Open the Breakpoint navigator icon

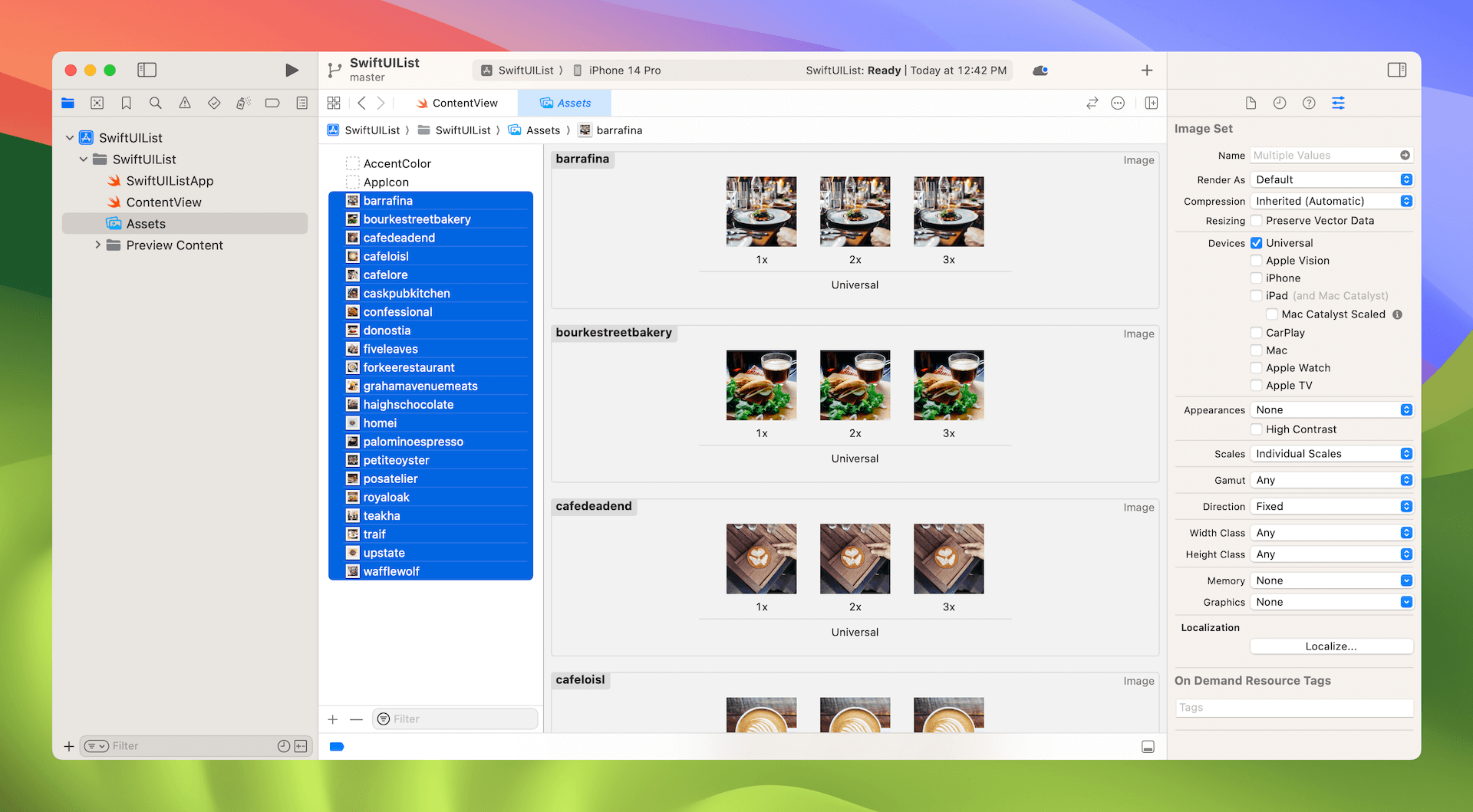point(272,103)
